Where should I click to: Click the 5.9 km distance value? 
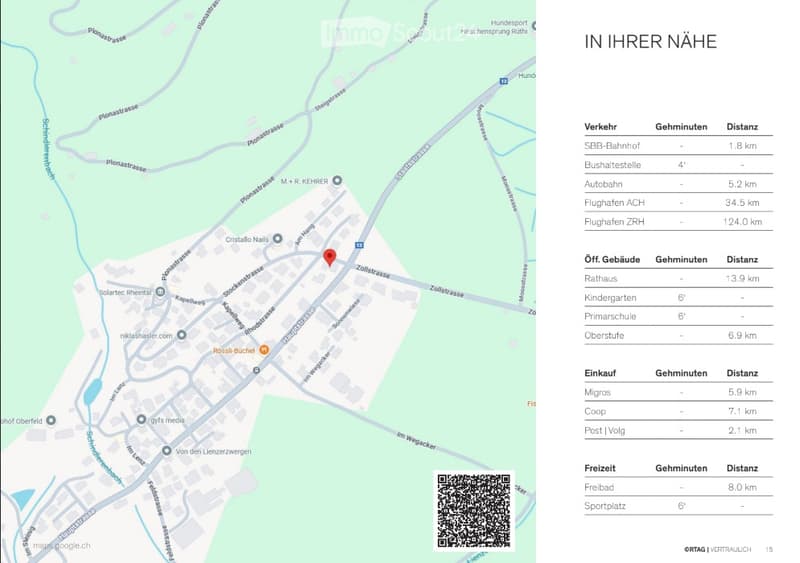tap(742, 393)
